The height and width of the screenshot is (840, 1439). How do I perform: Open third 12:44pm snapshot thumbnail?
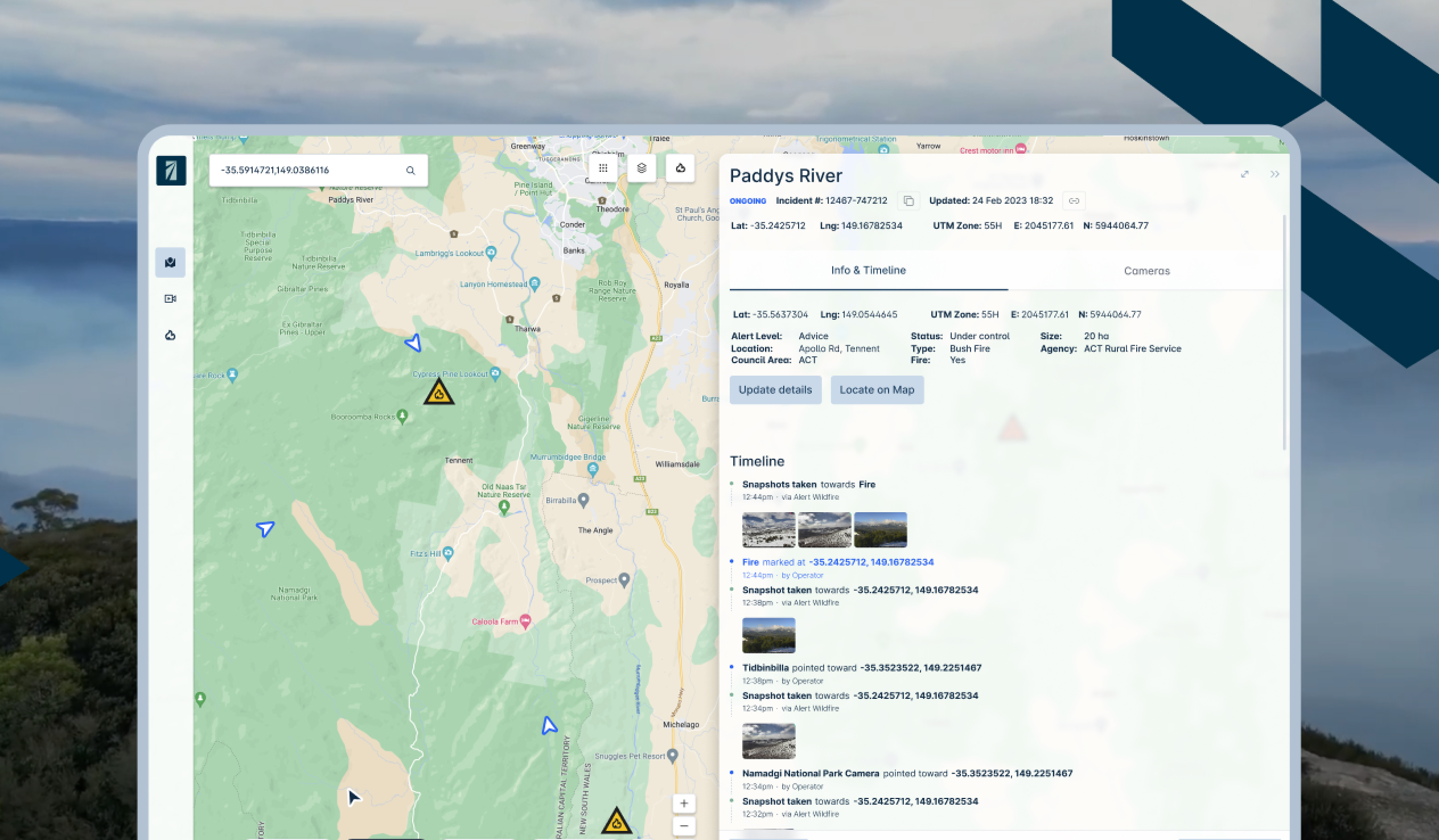881,530
